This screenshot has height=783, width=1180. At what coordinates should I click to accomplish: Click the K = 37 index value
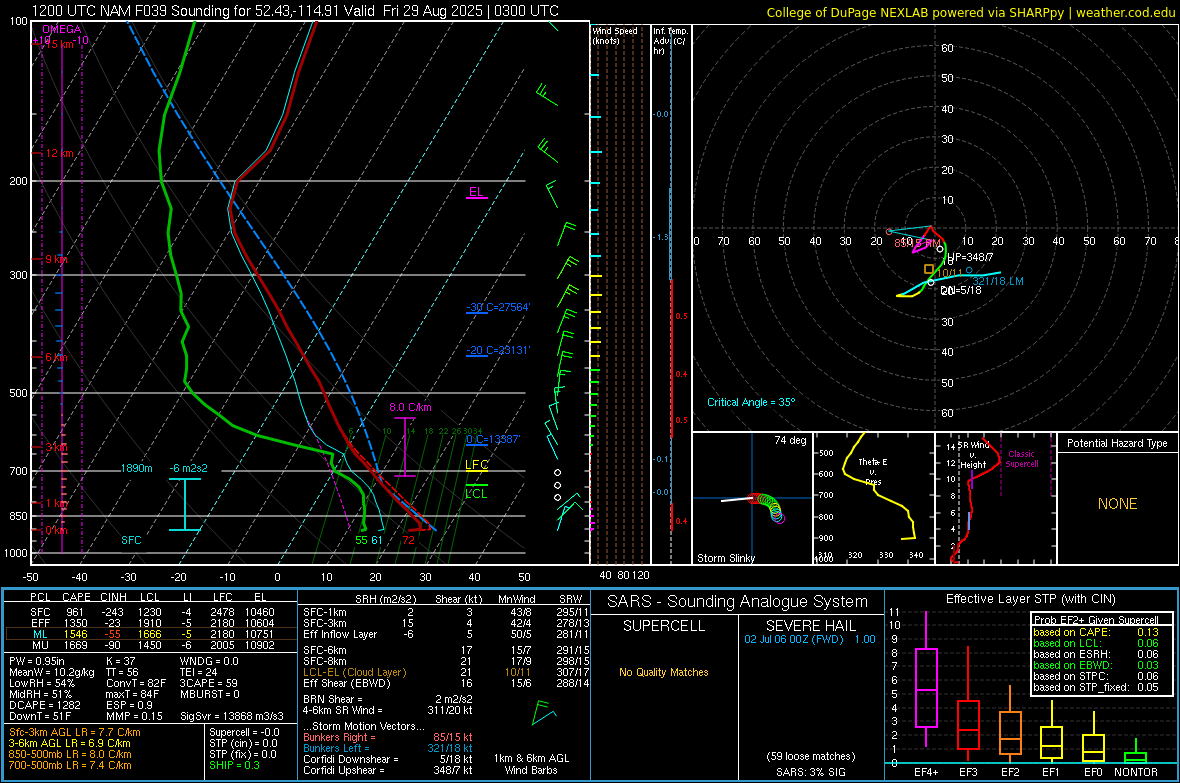click(x=120, y=661)
